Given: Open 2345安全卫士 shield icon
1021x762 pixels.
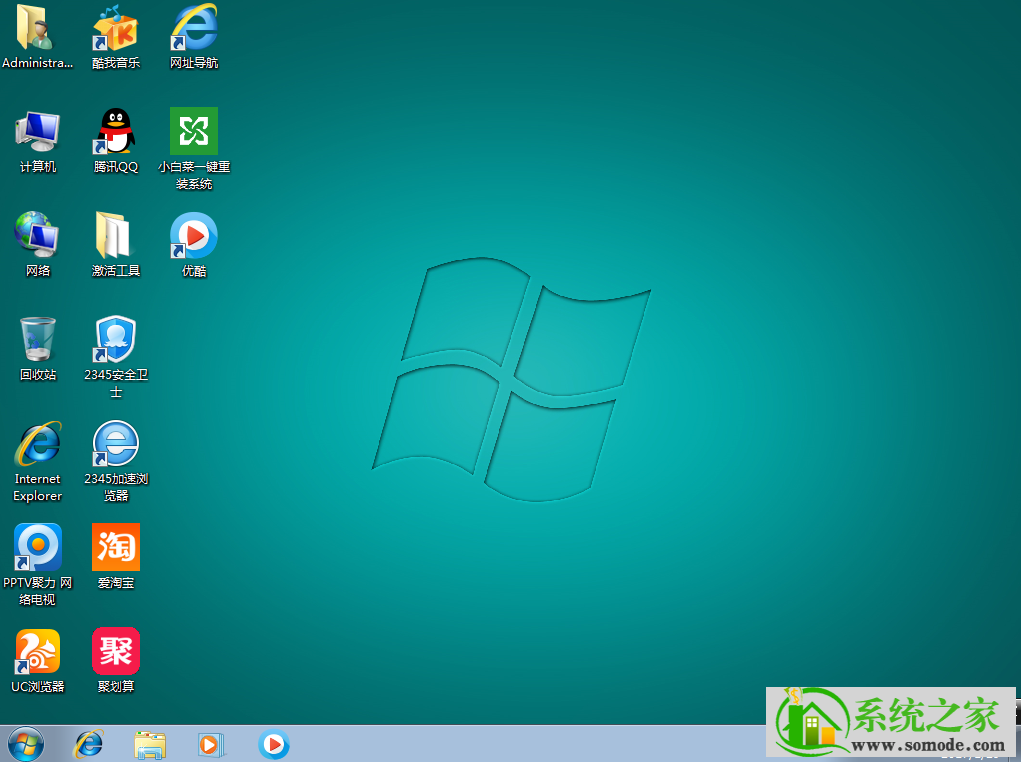Looking at the screenshot, I should [116, 340].
